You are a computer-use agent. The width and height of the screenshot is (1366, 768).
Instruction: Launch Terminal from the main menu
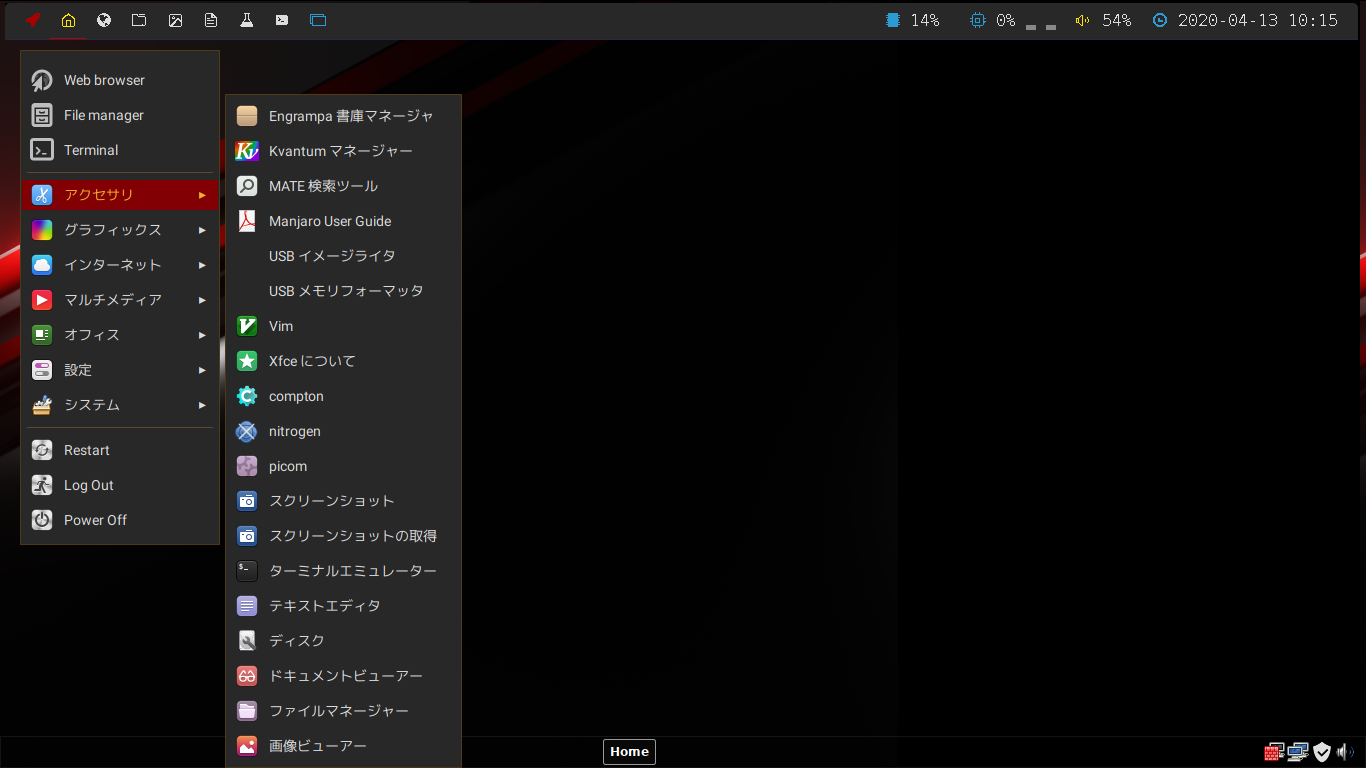click(119, 150)
